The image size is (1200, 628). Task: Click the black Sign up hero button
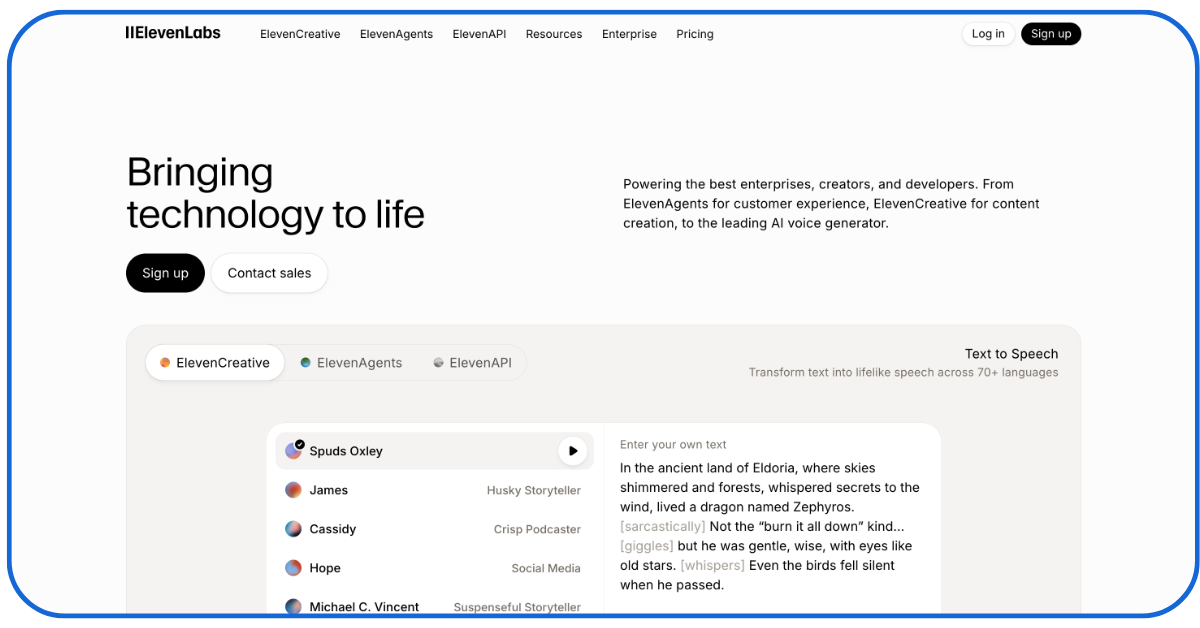pos(165,273)
